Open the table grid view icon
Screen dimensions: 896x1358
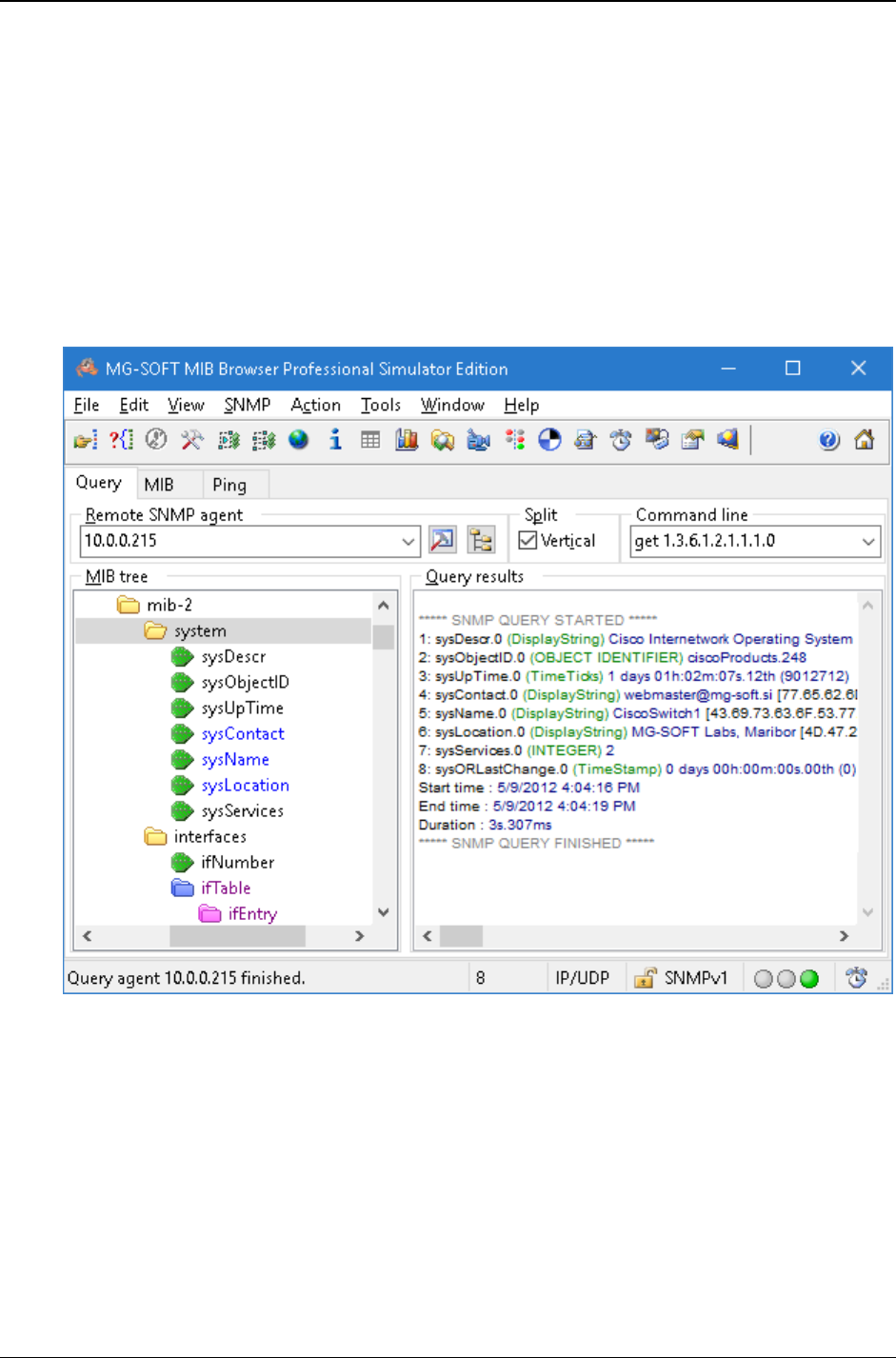tap(370, 440)
